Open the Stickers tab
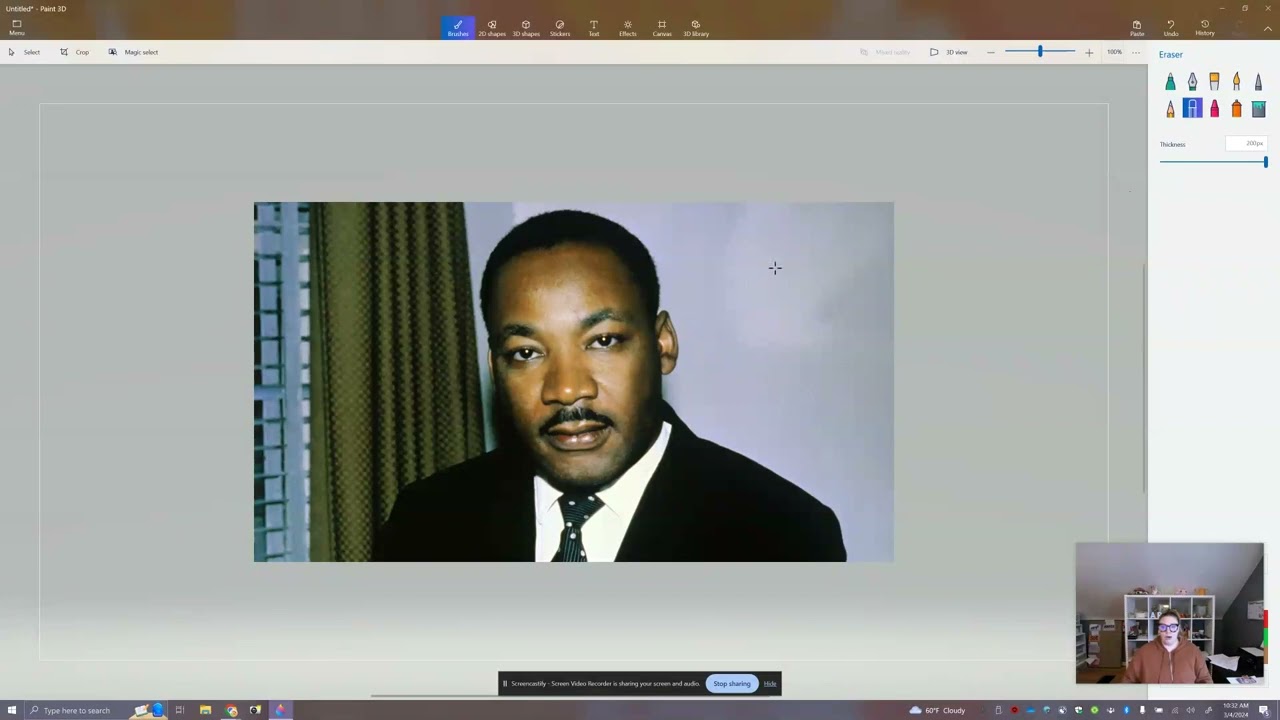Image resolution: width=1280 pixels, height=720 pixels. point(560,28)
